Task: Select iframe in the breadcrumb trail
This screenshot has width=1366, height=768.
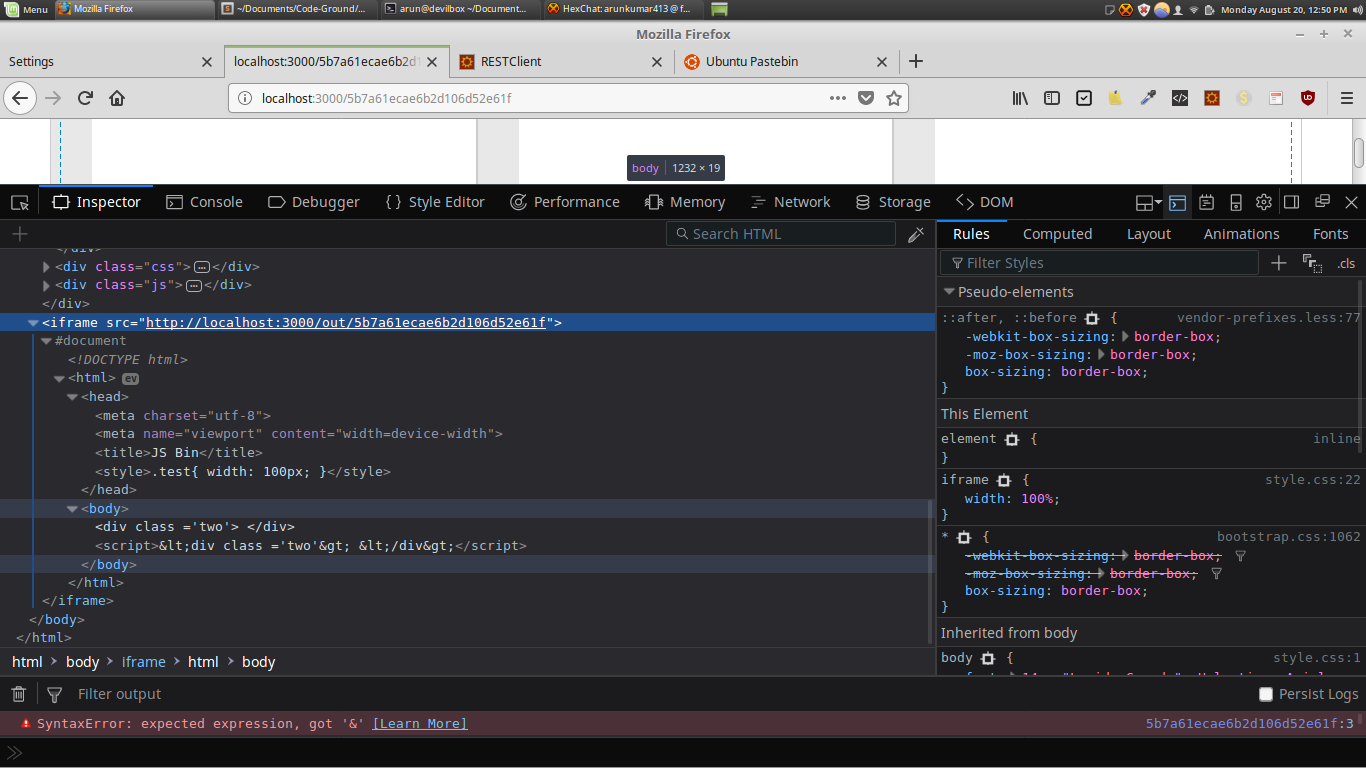Action: pyautogui.click(x=144, y=662)
